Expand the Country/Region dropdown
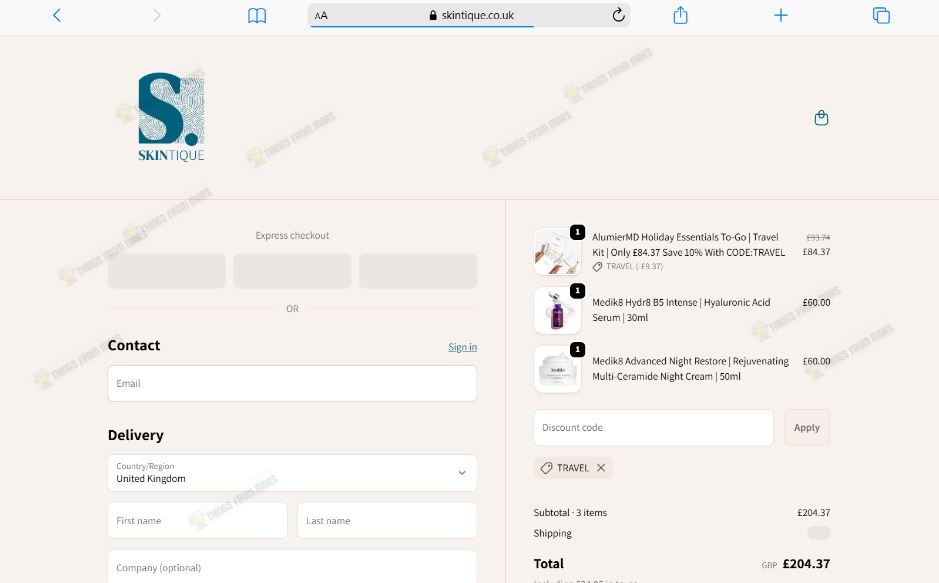Viewport: 939px width, 583px height. point(292,473)
